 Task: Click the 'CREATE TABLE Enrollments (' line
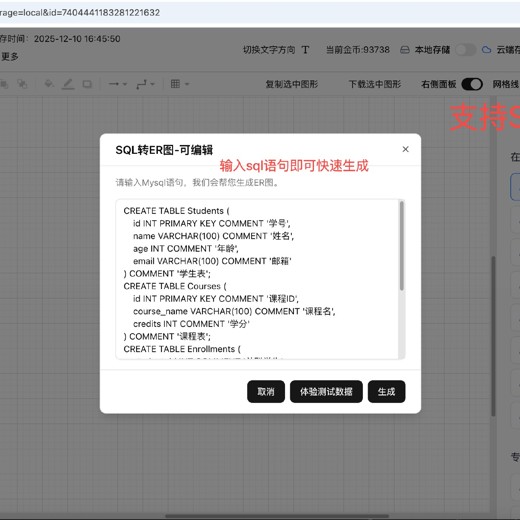pyautogui.click(x=182, y=349)
